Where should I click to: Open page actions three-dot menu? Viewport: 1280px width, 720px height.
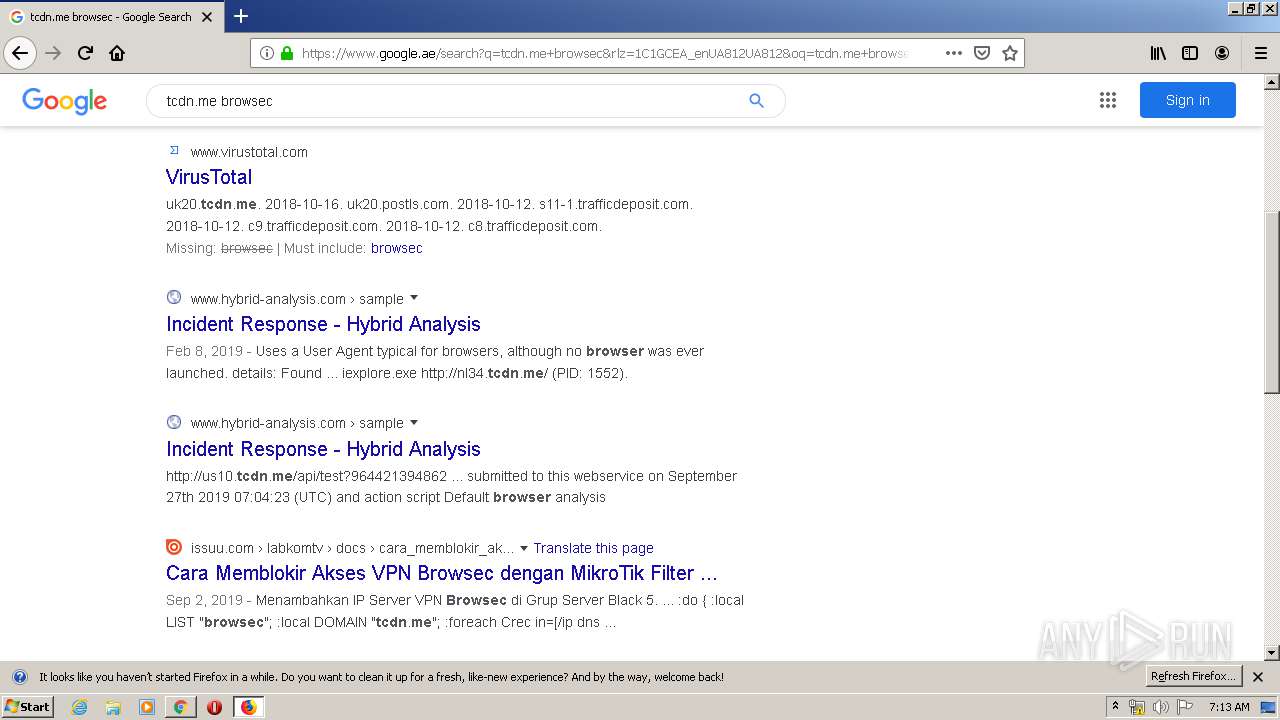(x=954, y=53)
